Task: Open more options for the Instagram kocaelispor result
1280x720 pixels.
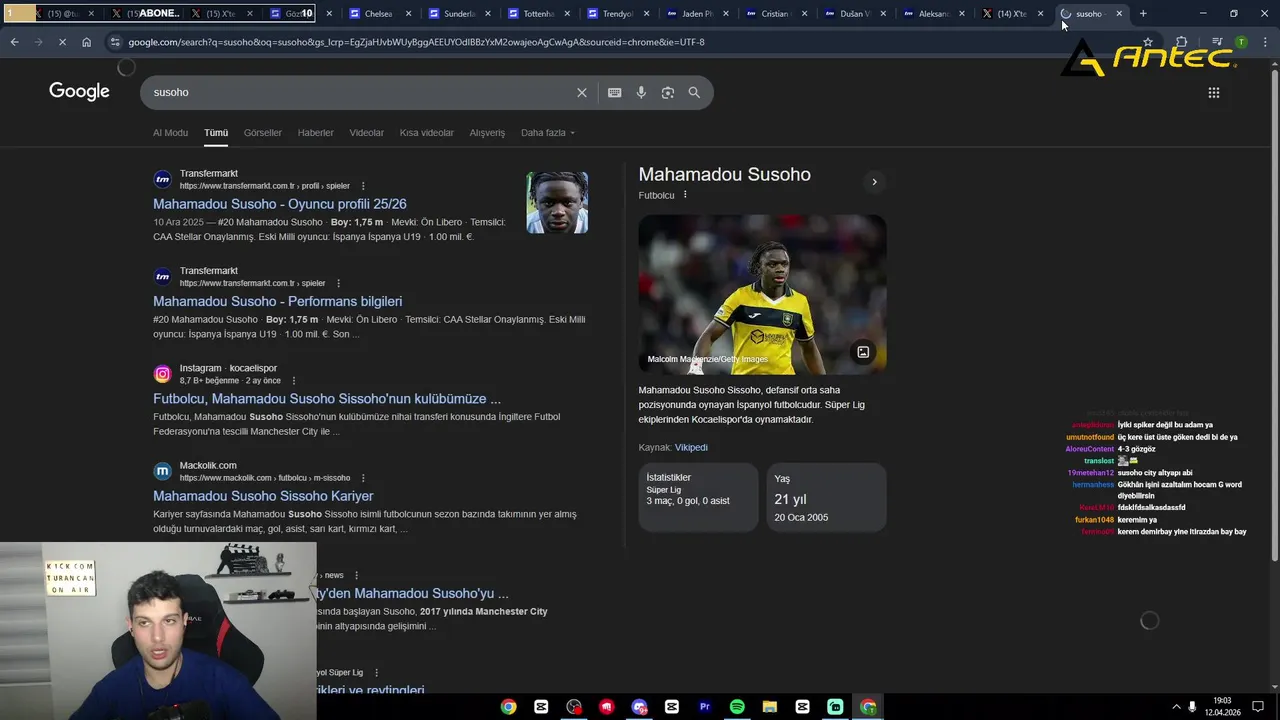Action: tap(293, 381)
